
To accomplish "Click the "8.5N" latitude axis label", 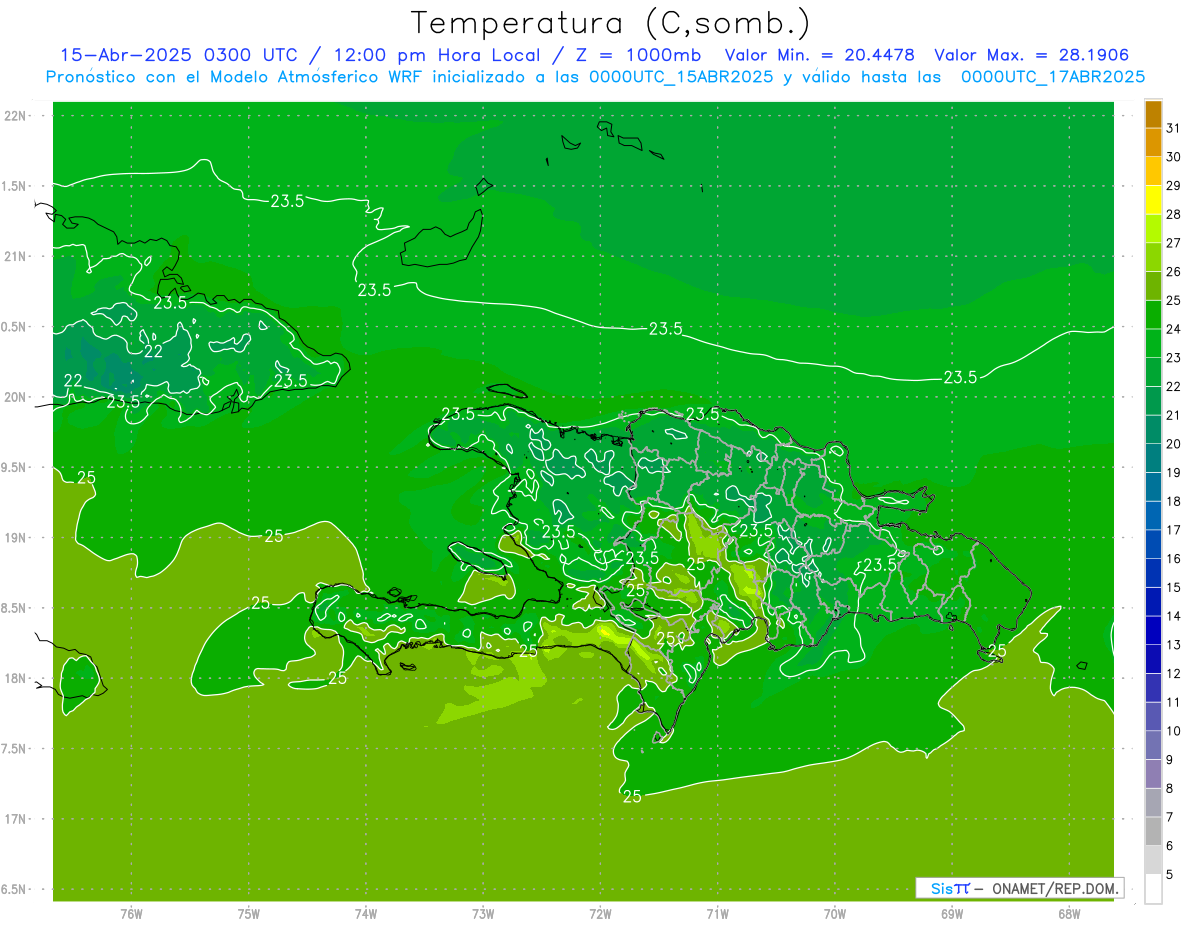I will point(16,608).
